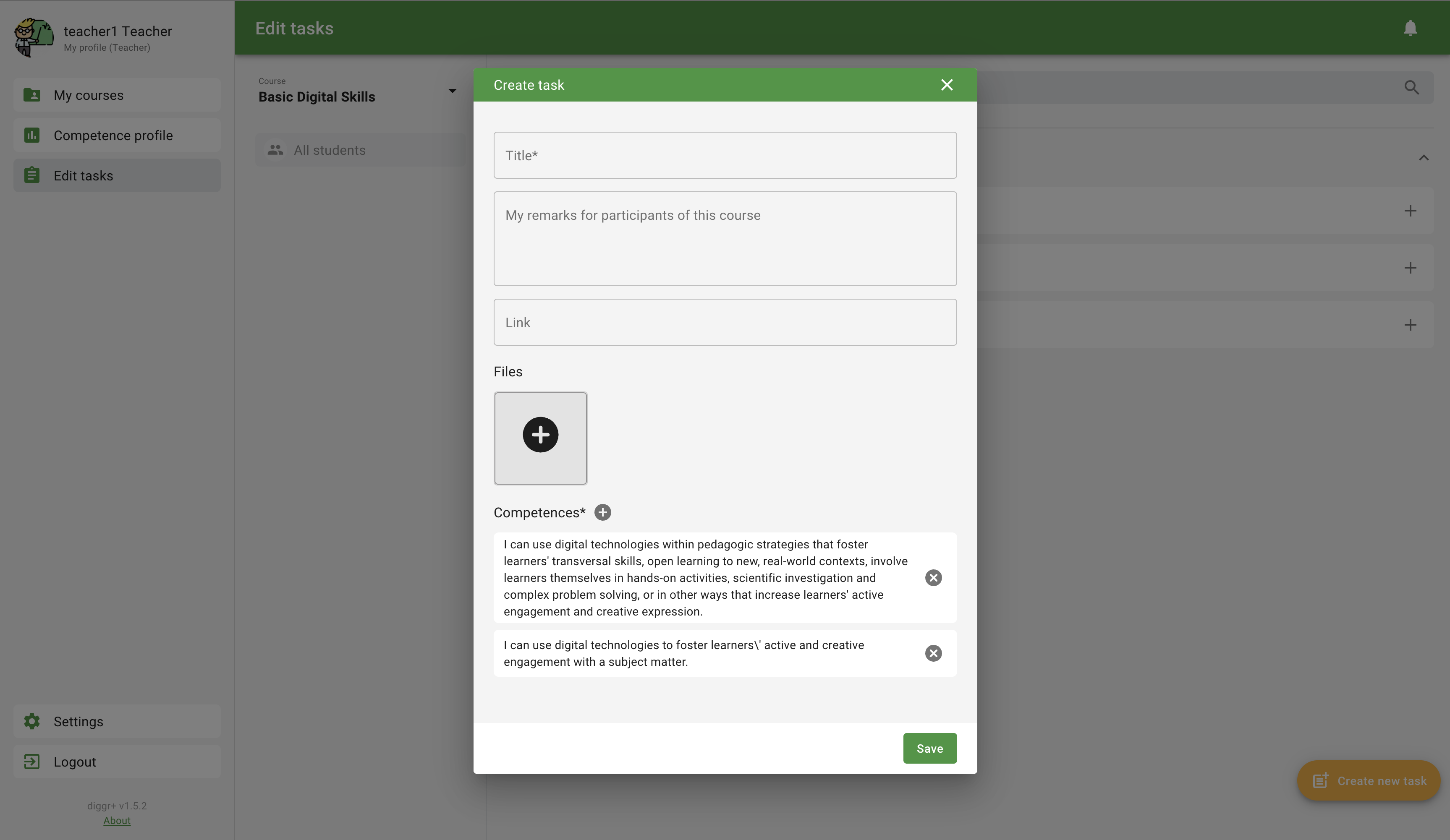This screenshot has height=840, width=1450.
Task: Focus the Title input field
Action: pyautogui.click(x=725, y=155)
